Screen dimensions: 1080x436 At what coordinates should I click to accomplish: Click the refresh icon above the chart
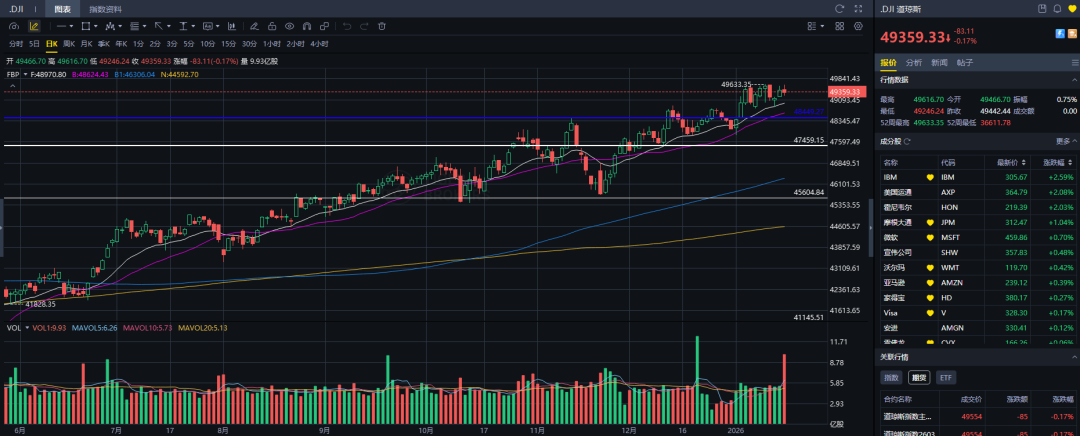pos(839,8)
